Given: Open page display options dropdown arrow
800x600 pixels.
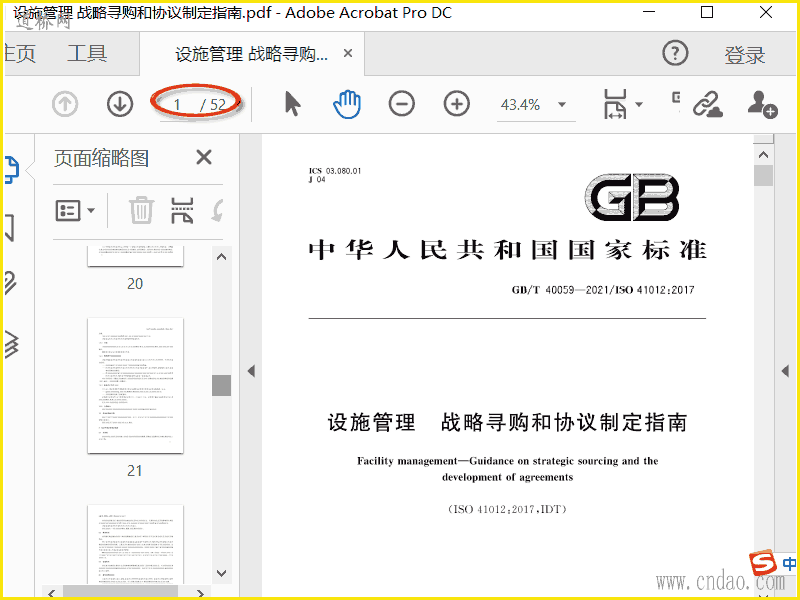Looking at the screenshot, I should 639,104.
